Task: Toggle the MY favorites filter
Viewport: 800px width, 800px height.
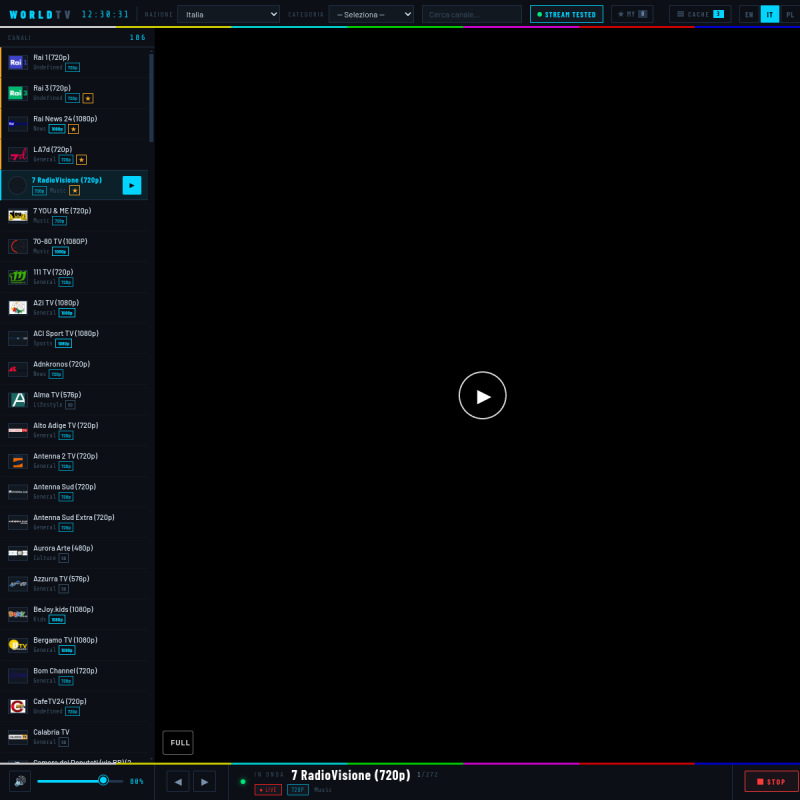Action: 632,14
